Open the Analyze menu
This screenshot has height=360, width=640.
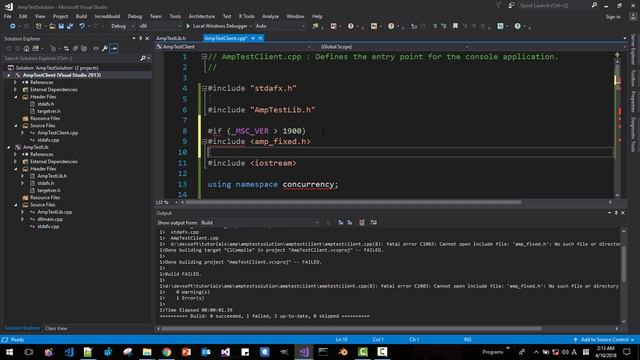pos(270,16)
